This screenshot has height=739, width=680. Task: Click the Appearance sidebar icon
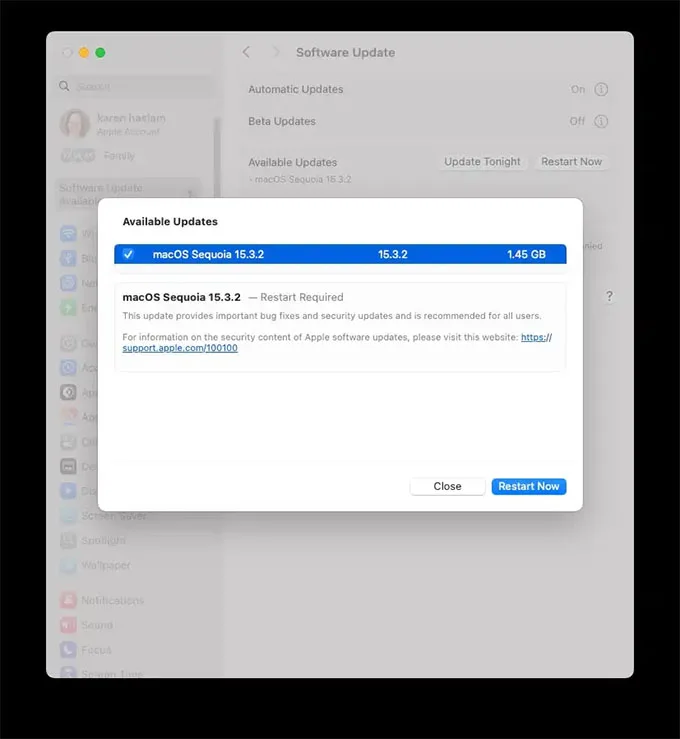click(x=68, y=392)
